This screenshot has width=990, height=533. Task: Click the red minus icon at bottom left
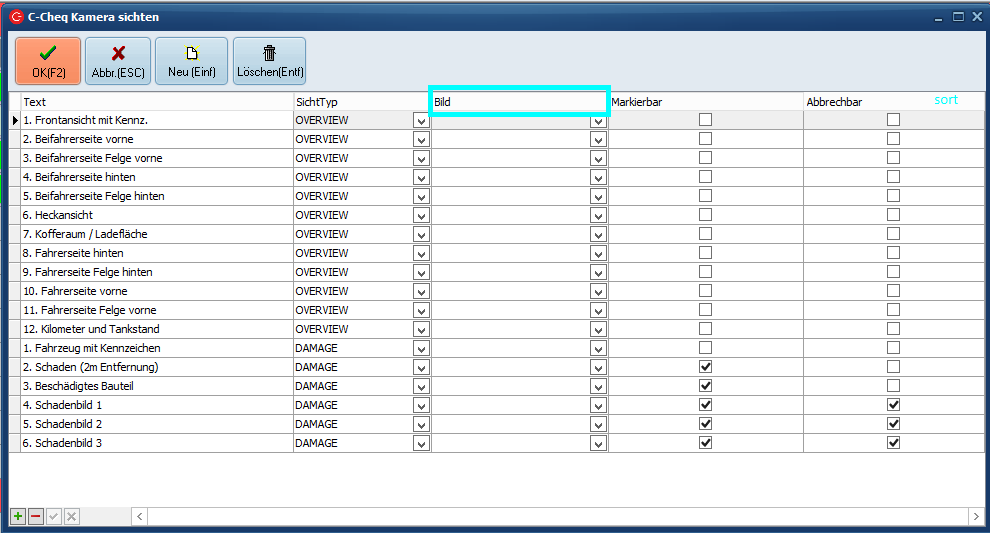point(36,516)
